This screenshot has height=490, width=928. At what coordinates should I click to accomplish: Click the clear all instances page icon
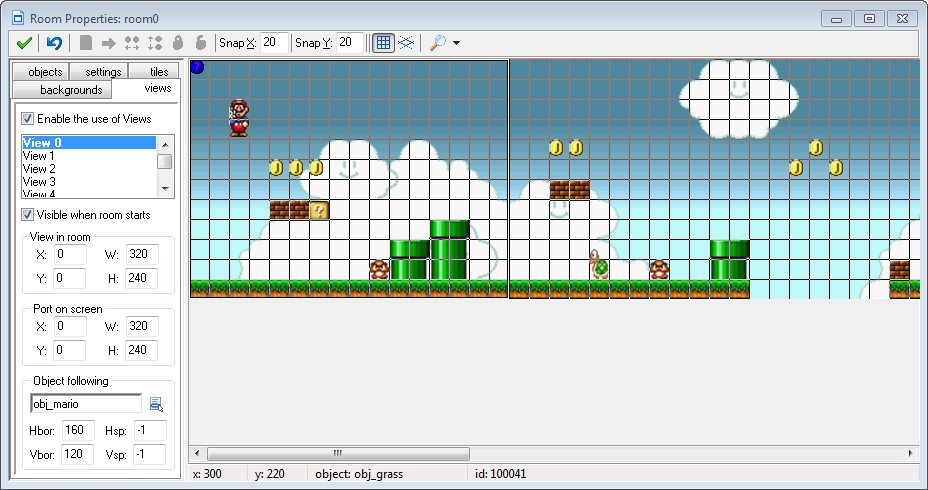coord(86,43)
